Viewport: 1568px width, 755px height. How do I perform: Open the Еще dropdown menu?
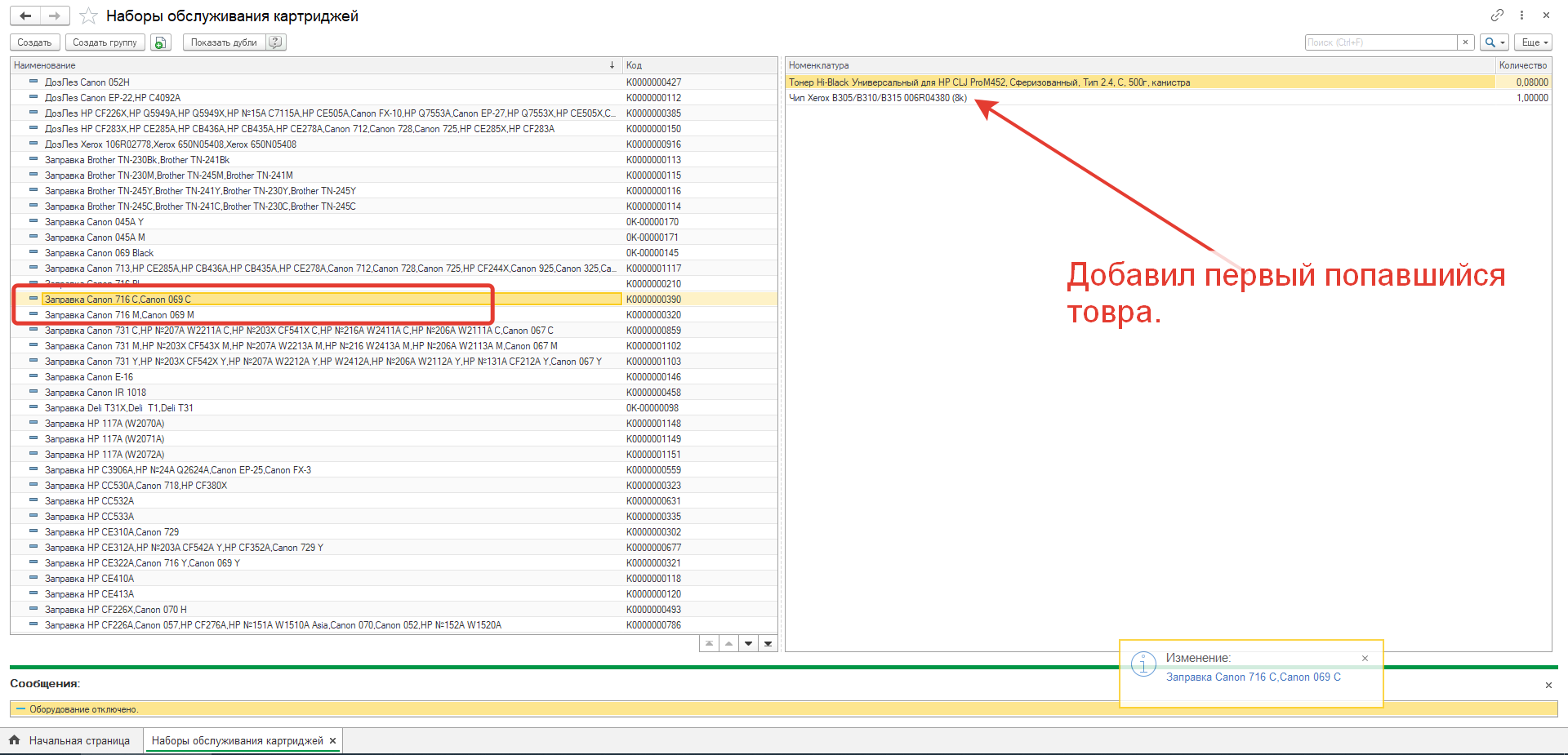(x=1533, y=42)
